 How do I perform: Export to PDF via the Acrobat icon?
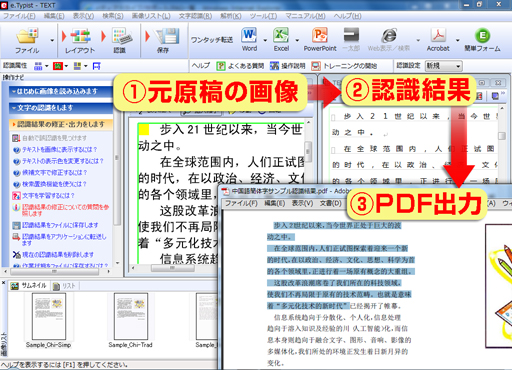pos(438,35)
